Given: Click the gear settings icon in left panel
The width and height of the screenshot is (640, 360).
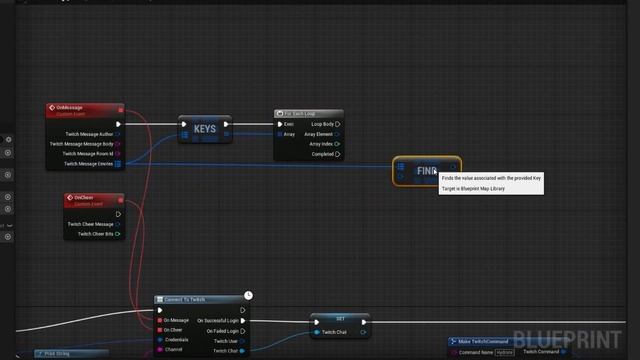Looking at the screenshot, I should point(8,140).
